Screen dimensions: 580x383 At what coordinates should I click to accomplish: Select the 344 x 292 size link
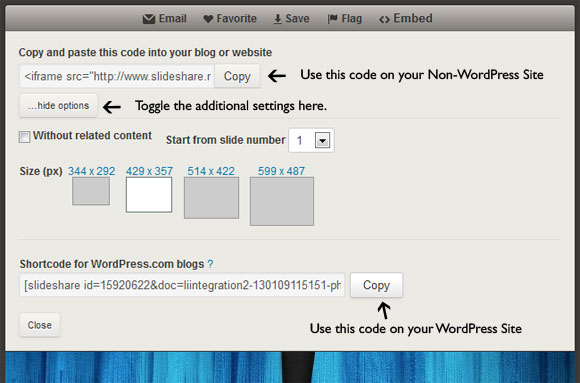[x=91, y=171]
